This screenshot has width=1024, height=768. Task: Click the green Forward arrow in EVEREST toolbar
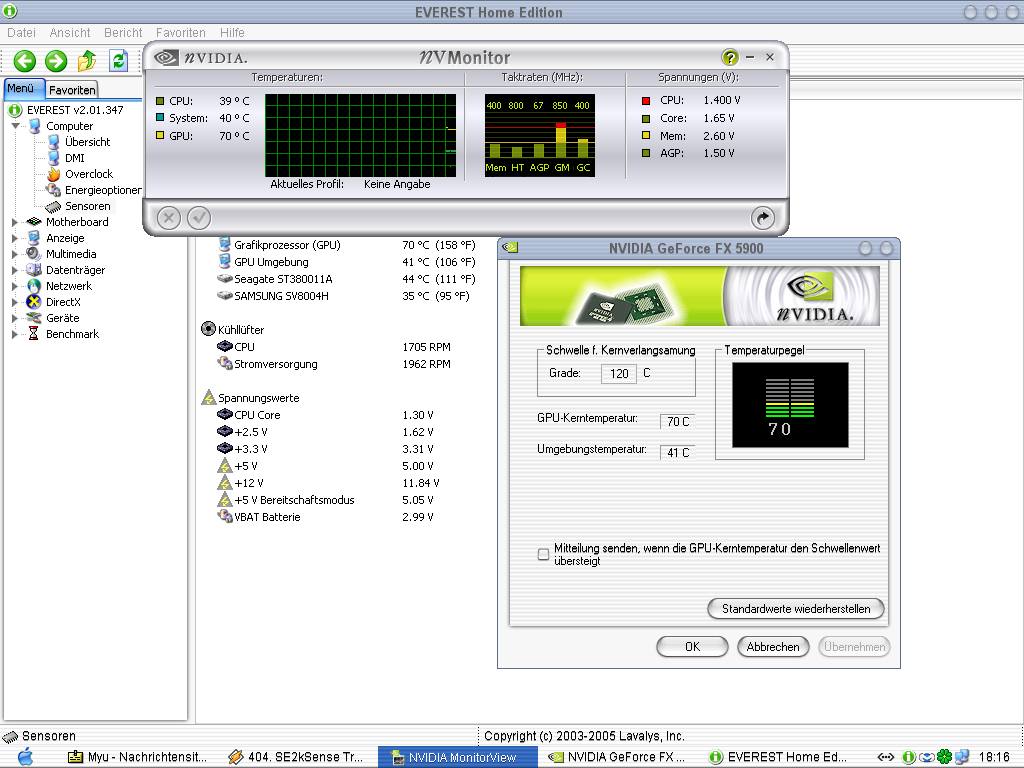click(56, 61)
